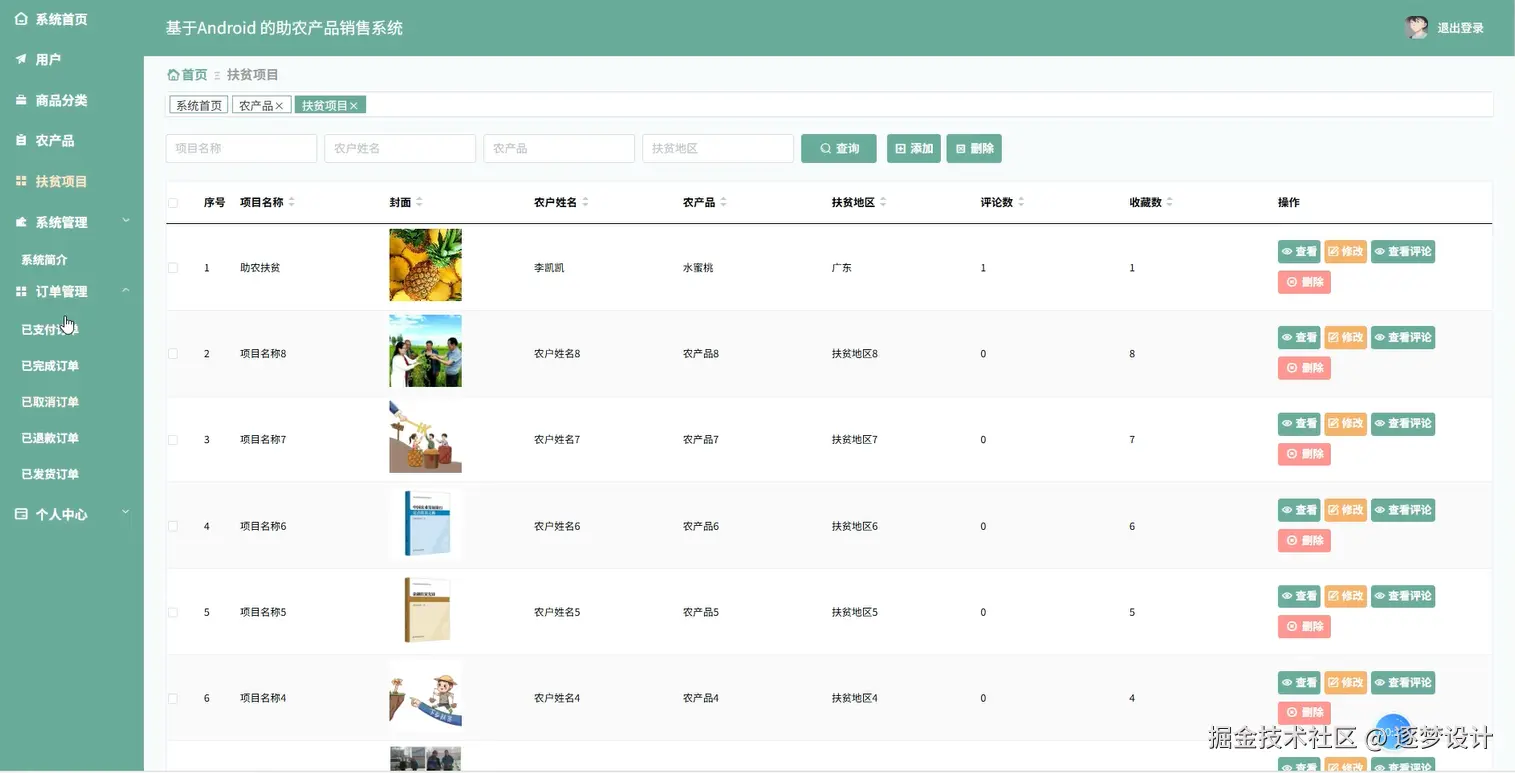The image size is (1515, 773).
Task: Tick the checkbox for row 项目名称7
Action: [173, 440]
